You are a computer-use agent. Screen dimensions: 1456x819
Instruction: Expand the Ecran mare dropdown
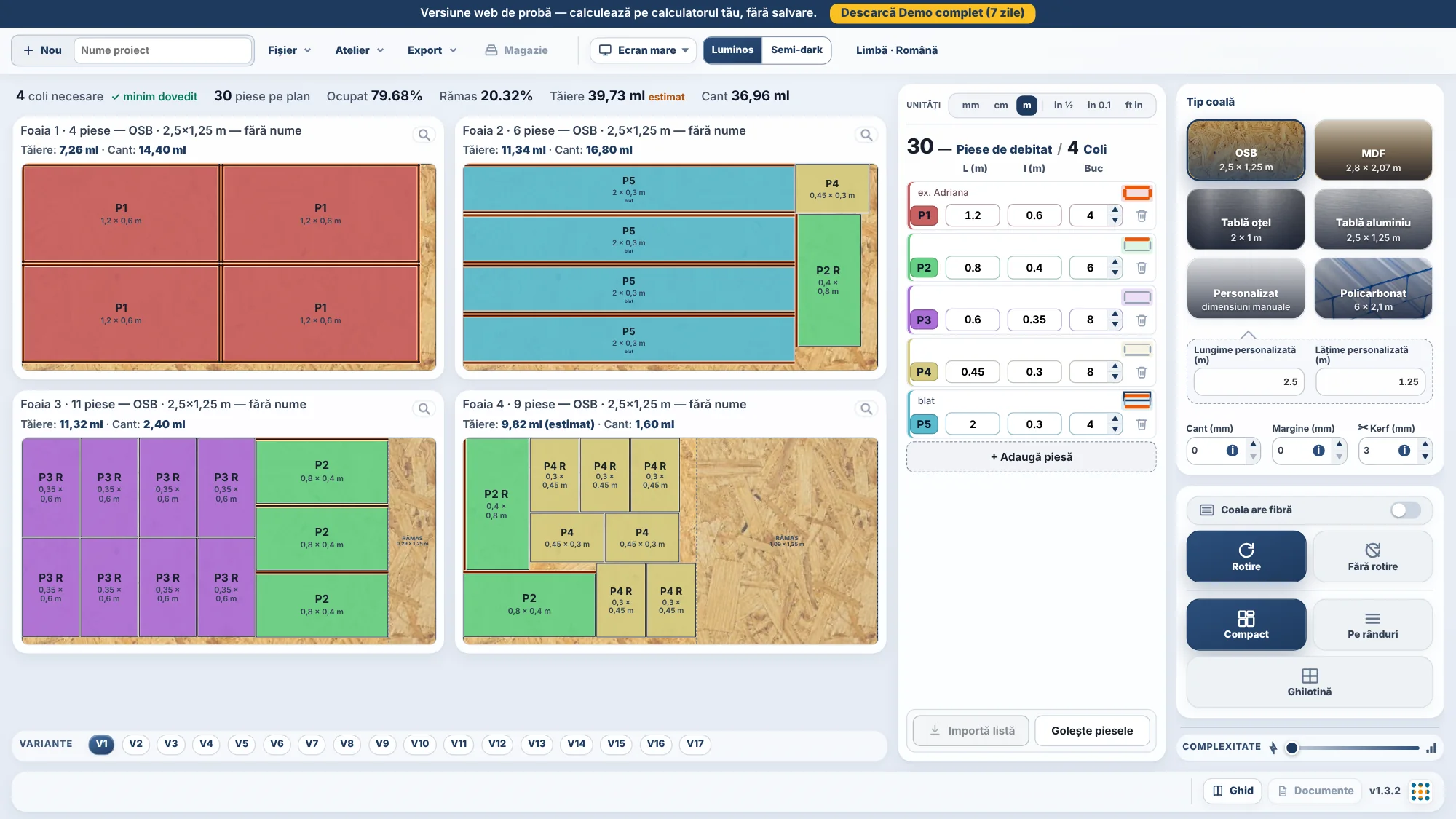pyautogui.click(x=643, y=50)
